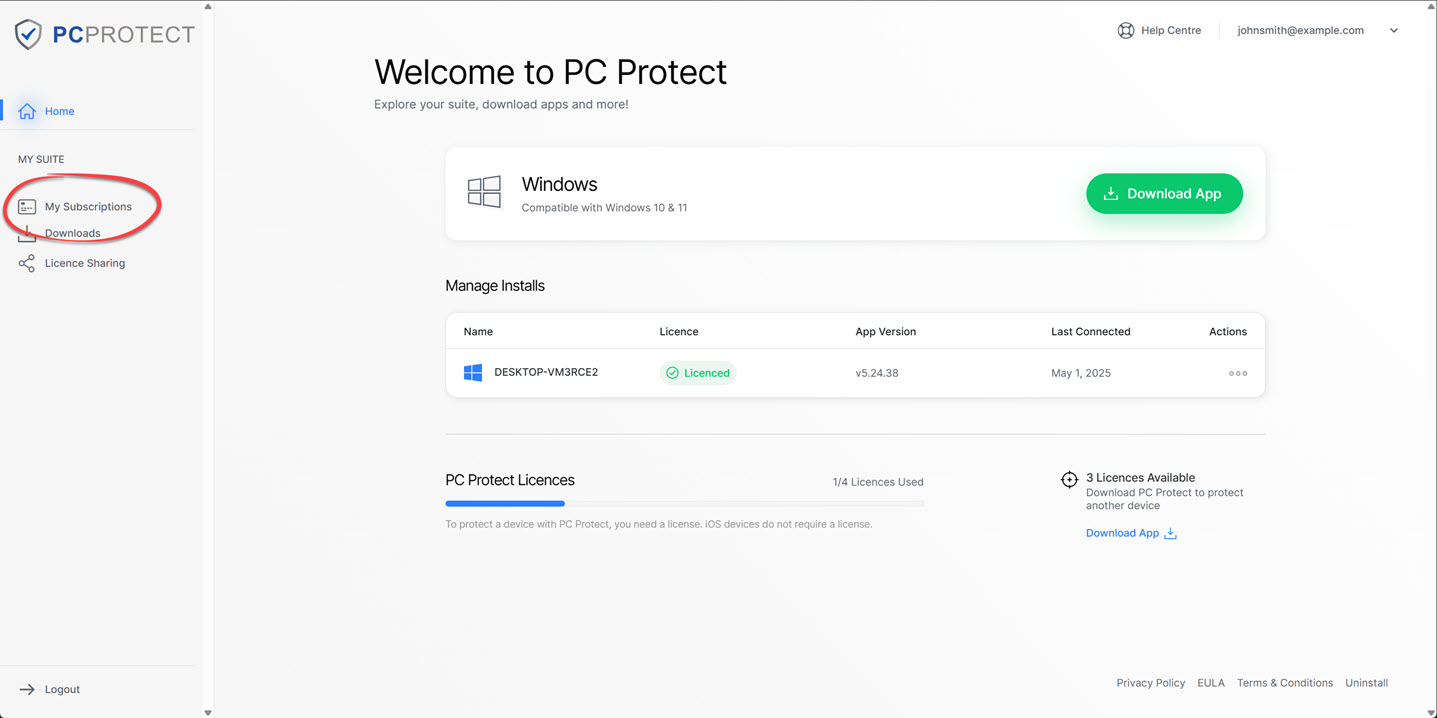The width and height of the screenshot is (1437, 718).
Task: Open My Subscriptions in the sidebar
Action: click(x=88, y=207)
